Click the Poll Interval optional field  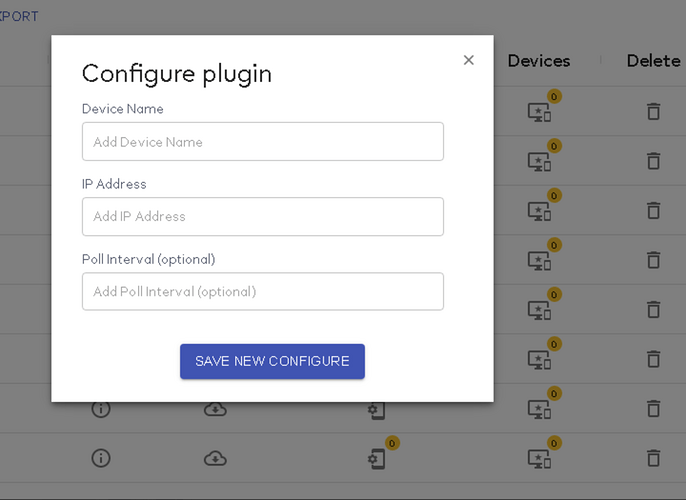point(263,291)
